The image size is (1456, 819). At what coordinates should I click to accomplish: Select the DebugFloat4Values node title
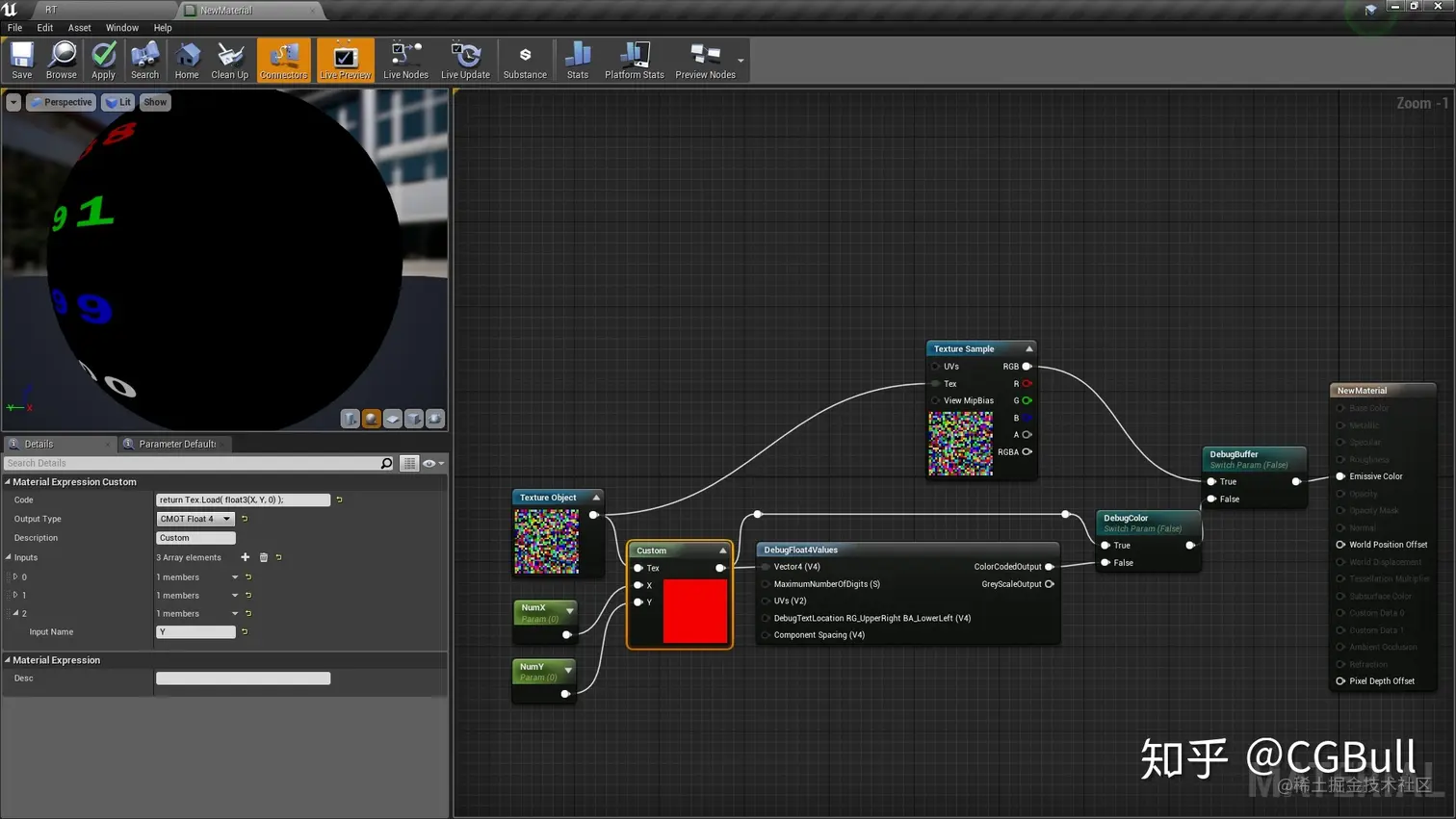point(801,550)
